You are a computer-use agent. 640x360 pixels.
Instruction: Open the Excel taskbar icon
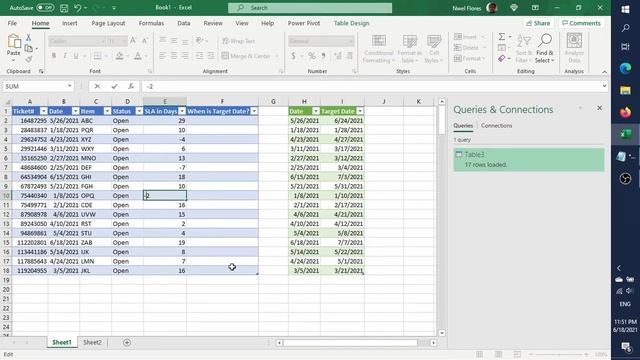[625, 134]
